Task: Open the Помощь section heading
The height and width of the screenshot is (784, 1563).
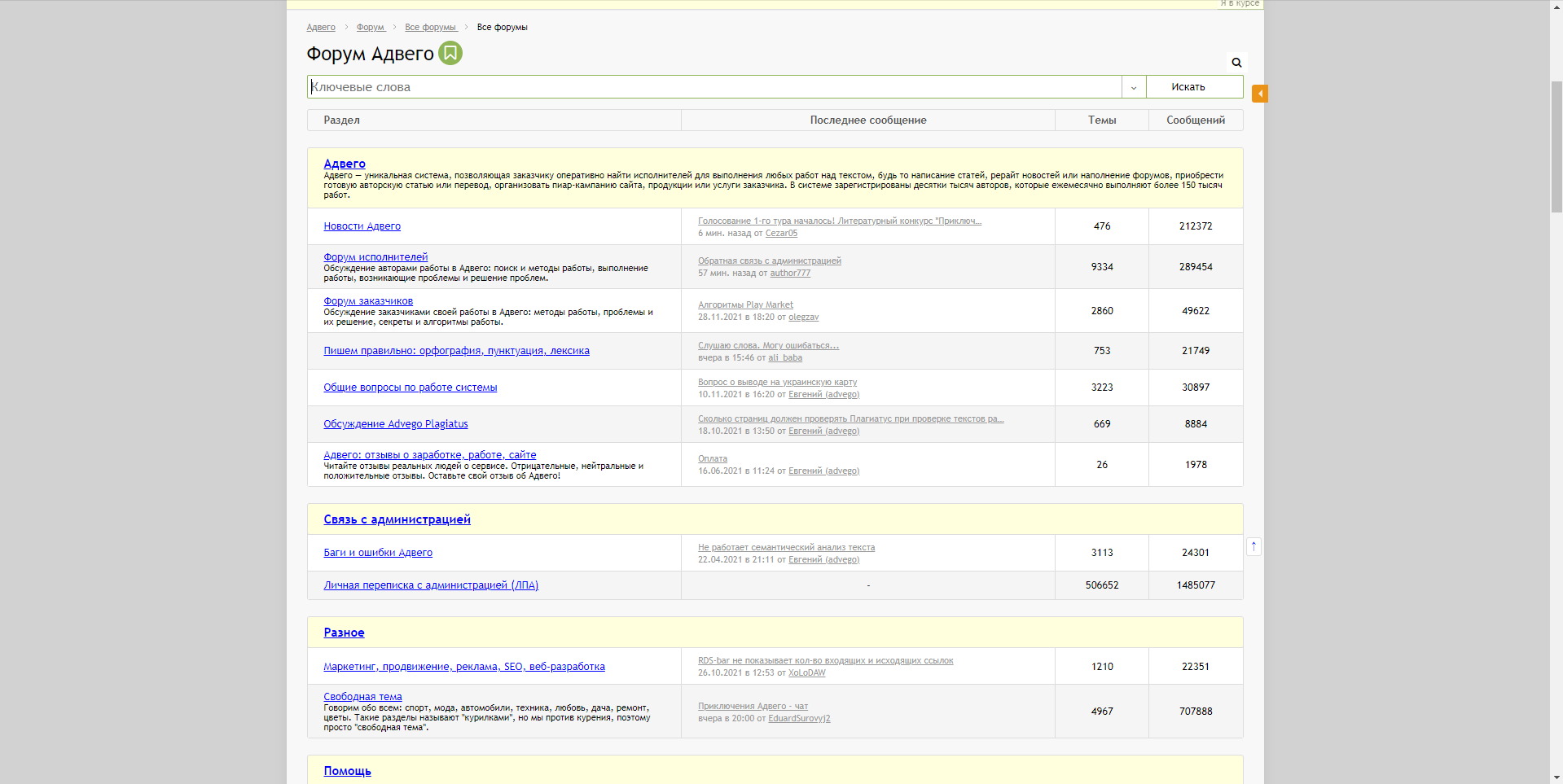Action: (347, 771)
